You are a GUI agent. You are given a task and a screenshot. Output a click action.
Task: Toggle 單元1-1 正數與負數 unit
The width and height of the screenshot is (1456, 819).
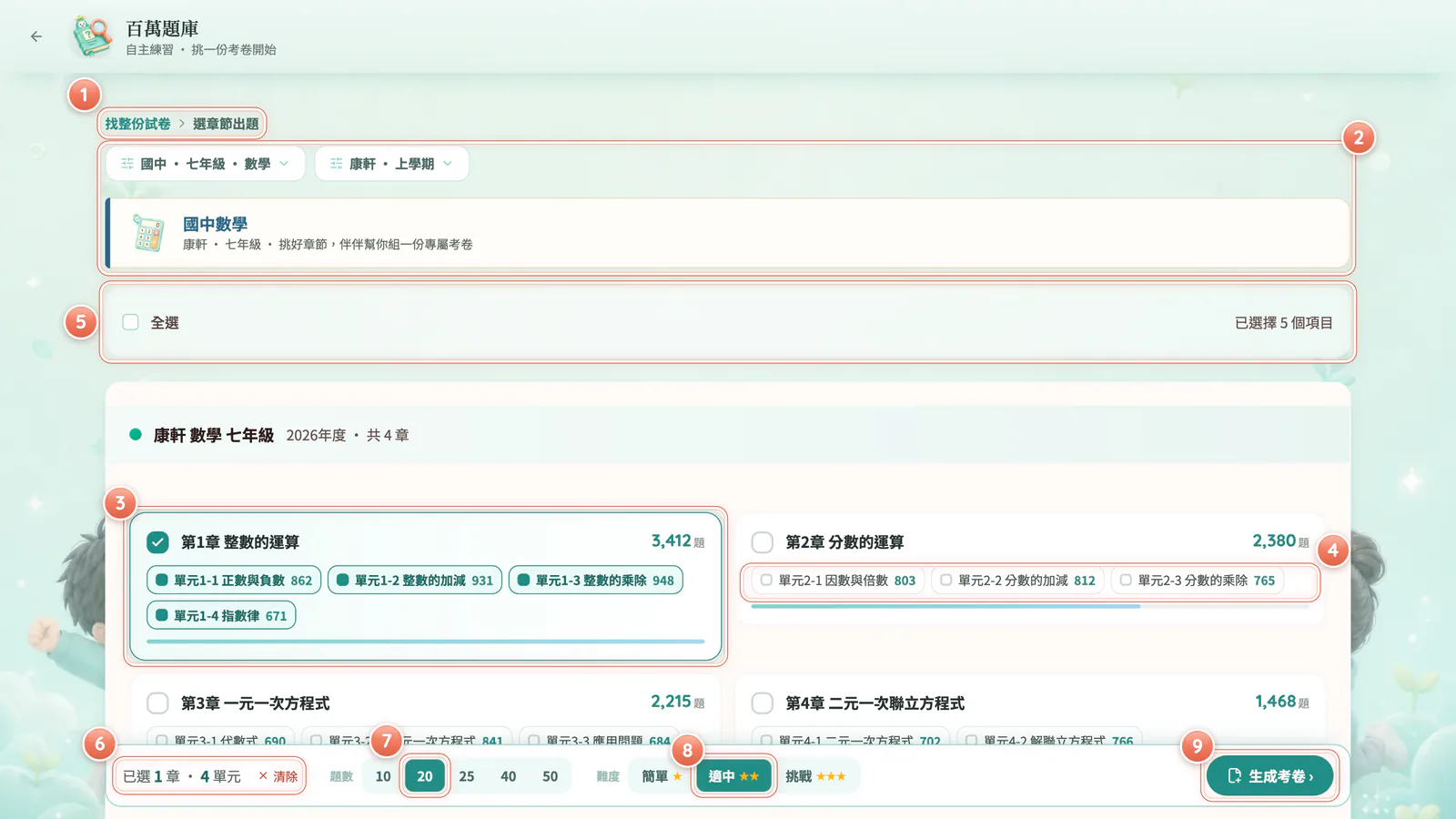tap(234, 581)
